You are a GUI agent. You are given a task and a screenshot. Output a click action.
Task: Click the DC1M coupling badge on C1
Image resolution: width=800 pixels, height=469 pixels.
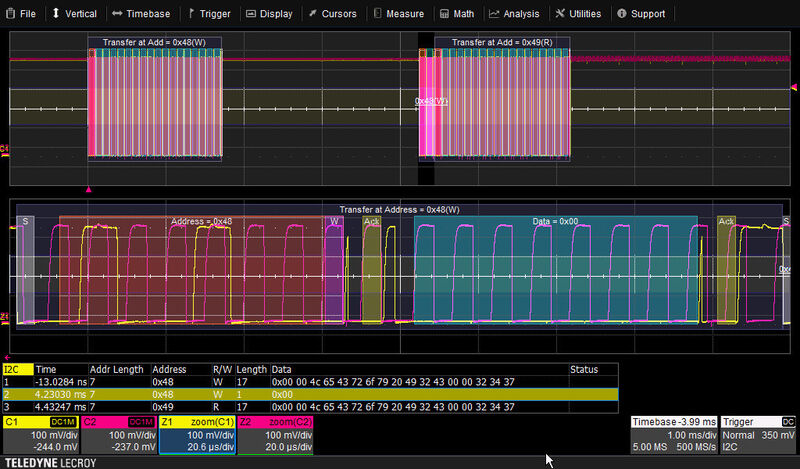coord(63,422)
